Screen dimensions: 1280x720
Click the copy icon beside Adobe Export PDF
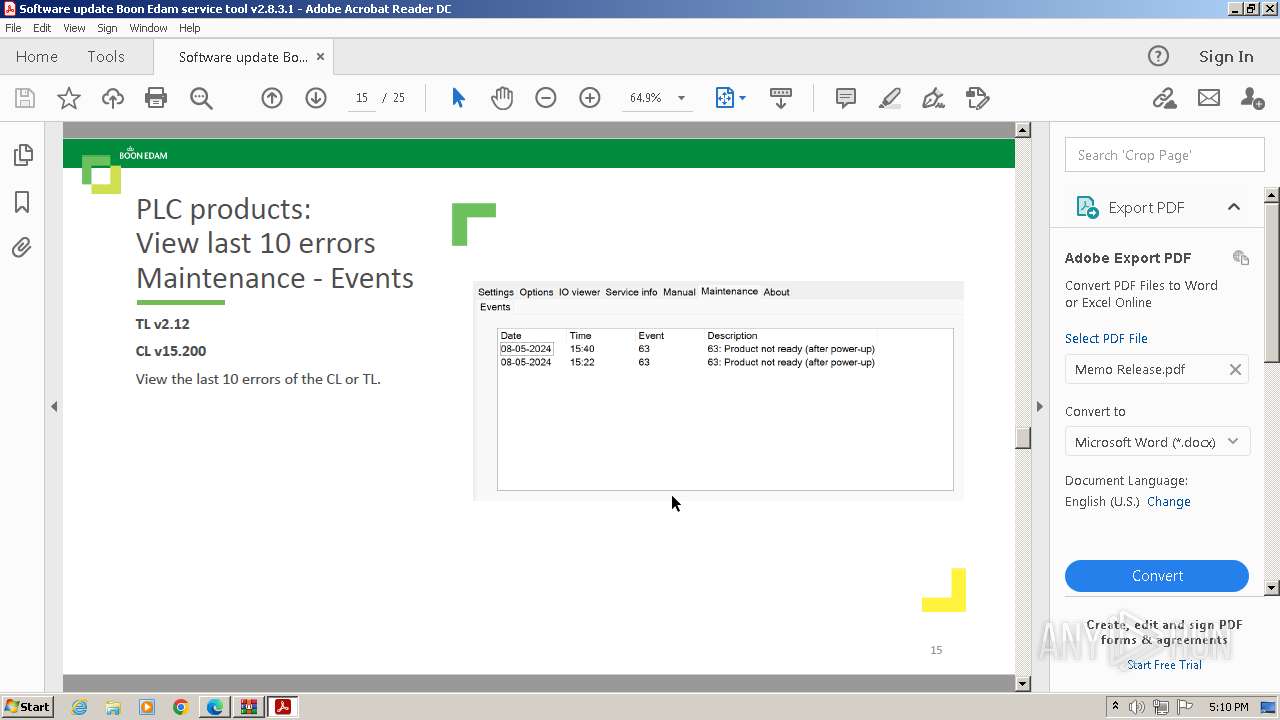pos(1241,258)
